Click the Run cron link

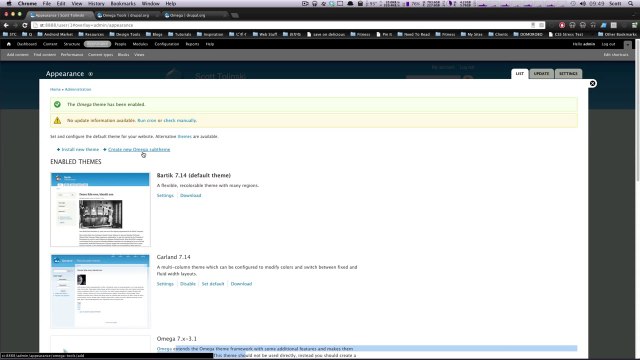click(147, 120)
